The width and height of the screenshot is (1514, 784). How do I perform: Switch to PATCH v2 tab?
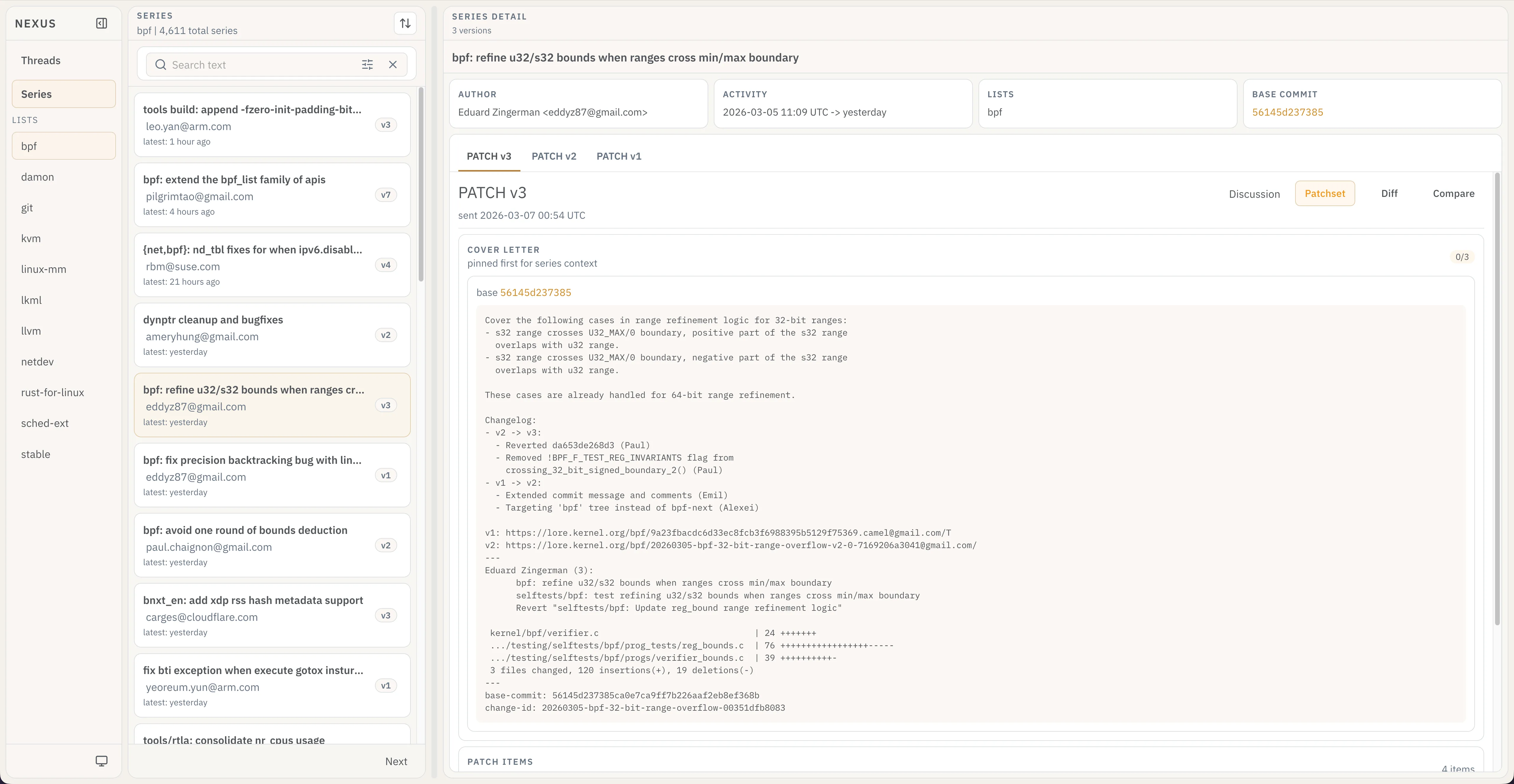[554, 156]
